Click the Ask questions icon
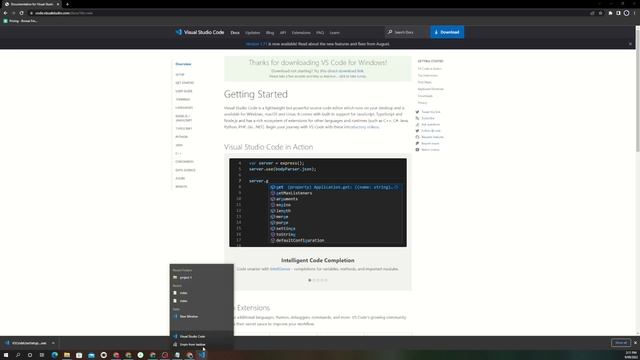This screenshot has height=360, width=640. point(417,124)
